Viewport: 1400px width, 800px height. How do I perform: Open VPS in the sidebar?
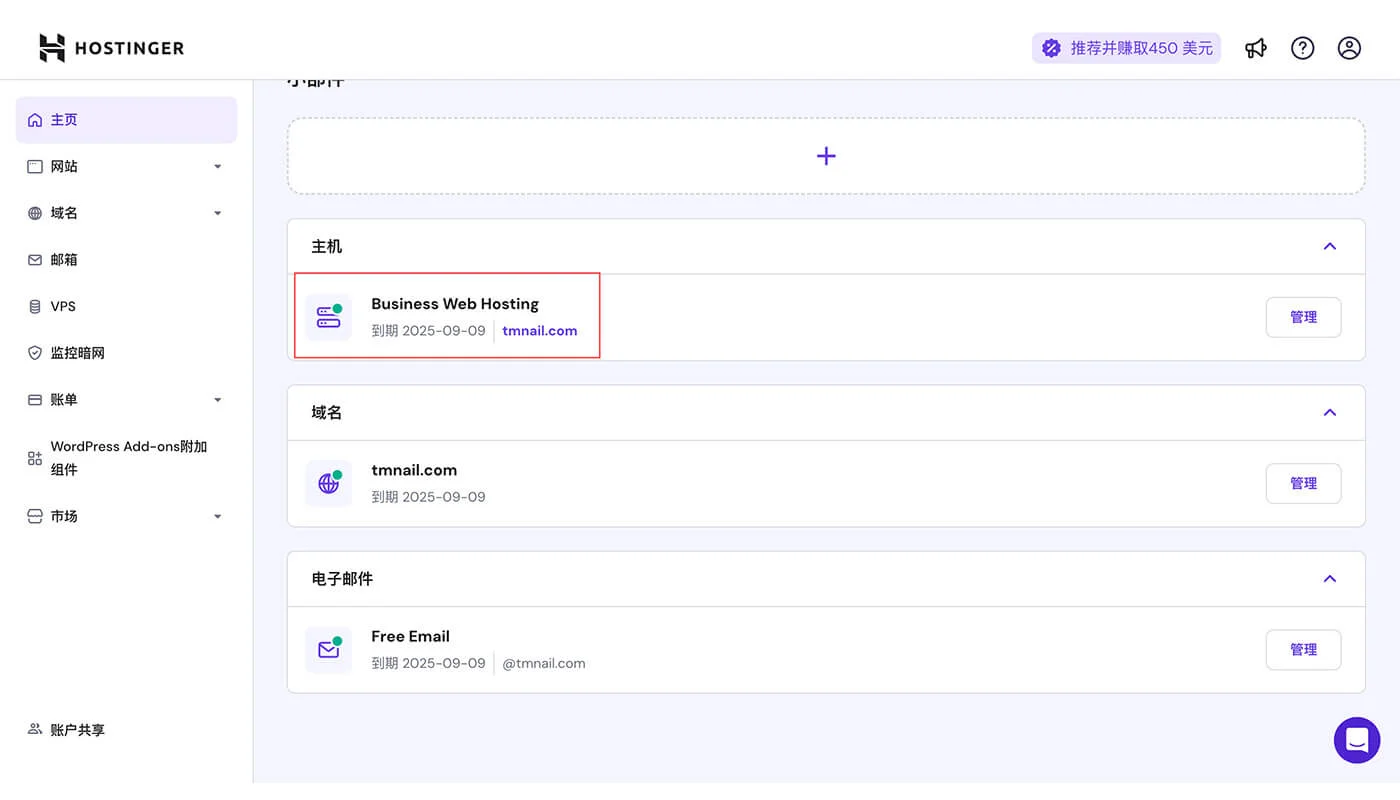tap(63, 306)
